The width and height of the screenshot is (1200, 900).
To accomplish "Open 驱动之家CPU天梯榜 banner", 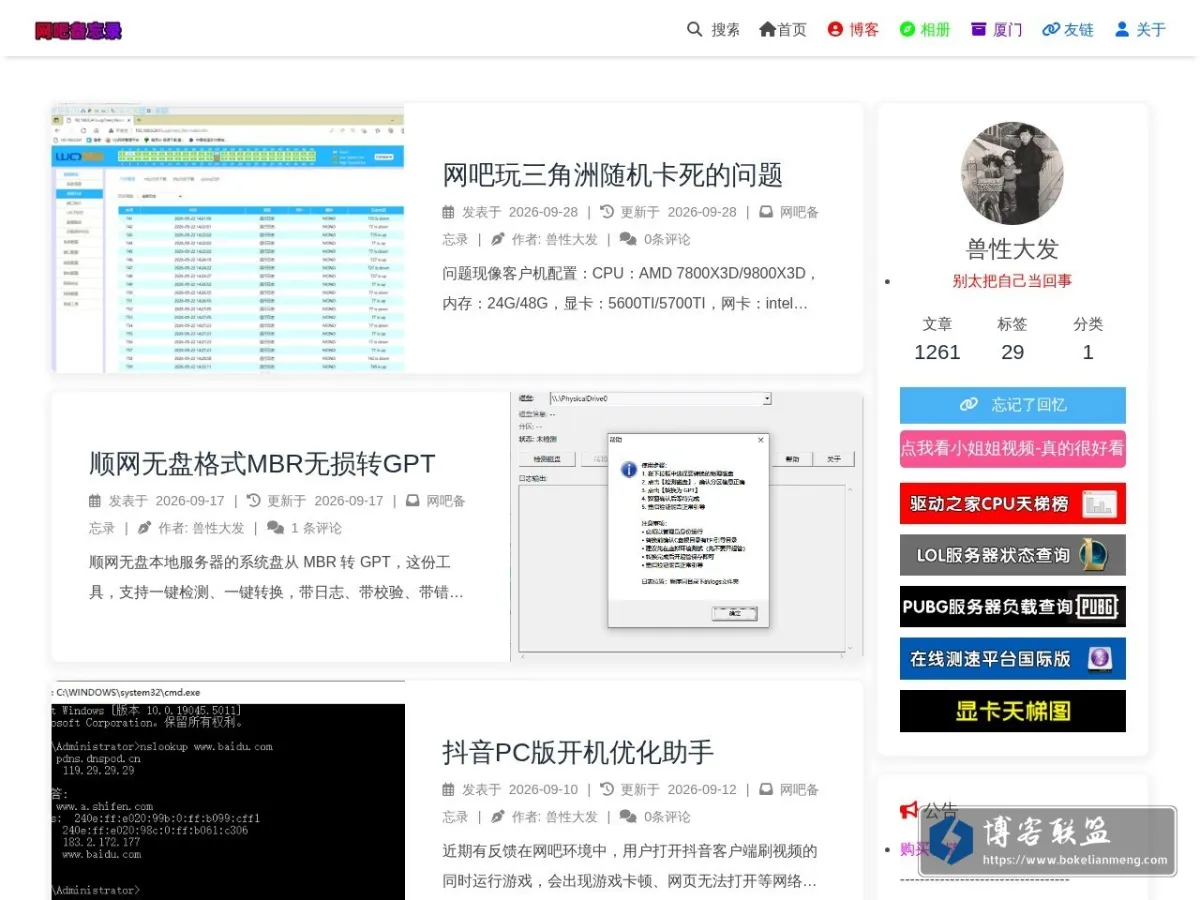I will [x=1012, y=504].
